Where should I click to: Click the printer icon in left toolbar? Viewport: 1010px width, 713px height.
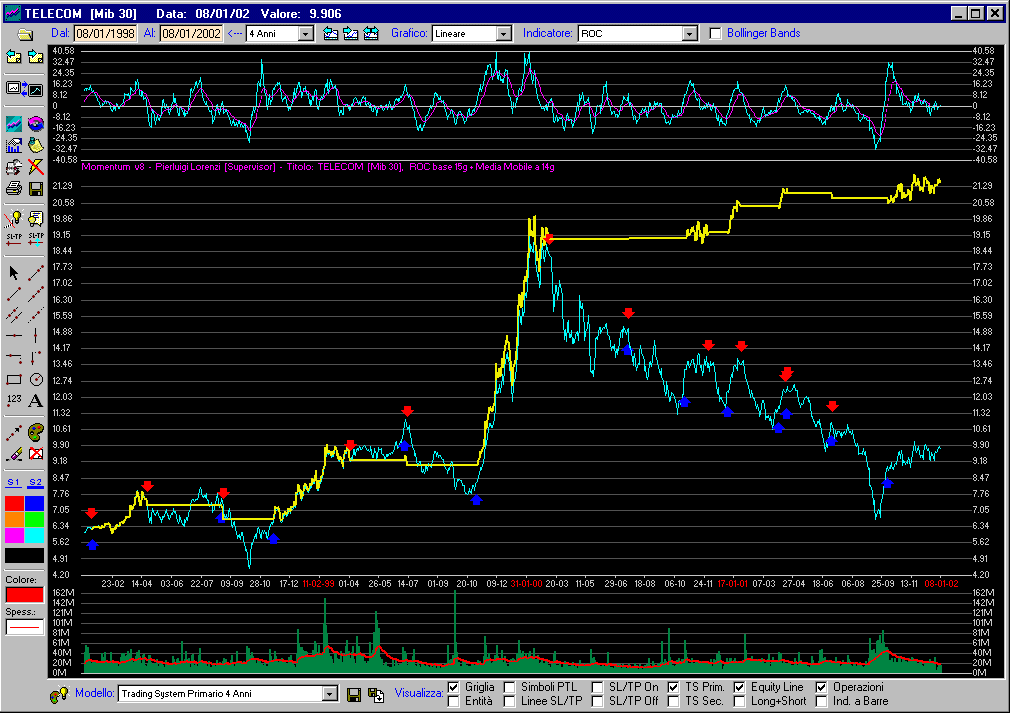[x=14, y=188]
